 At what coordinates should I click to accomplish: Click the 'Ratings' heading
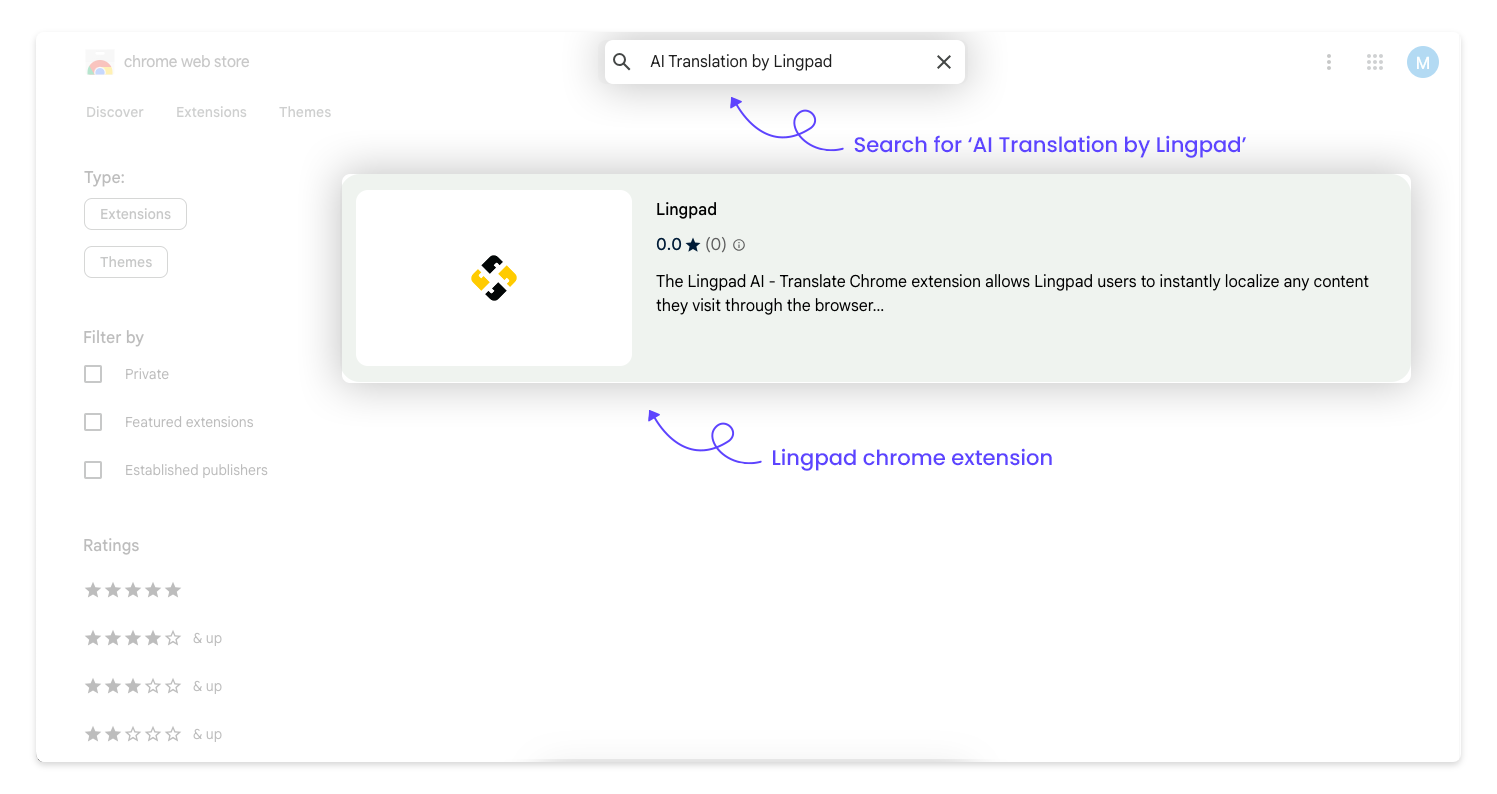[111, 546]
